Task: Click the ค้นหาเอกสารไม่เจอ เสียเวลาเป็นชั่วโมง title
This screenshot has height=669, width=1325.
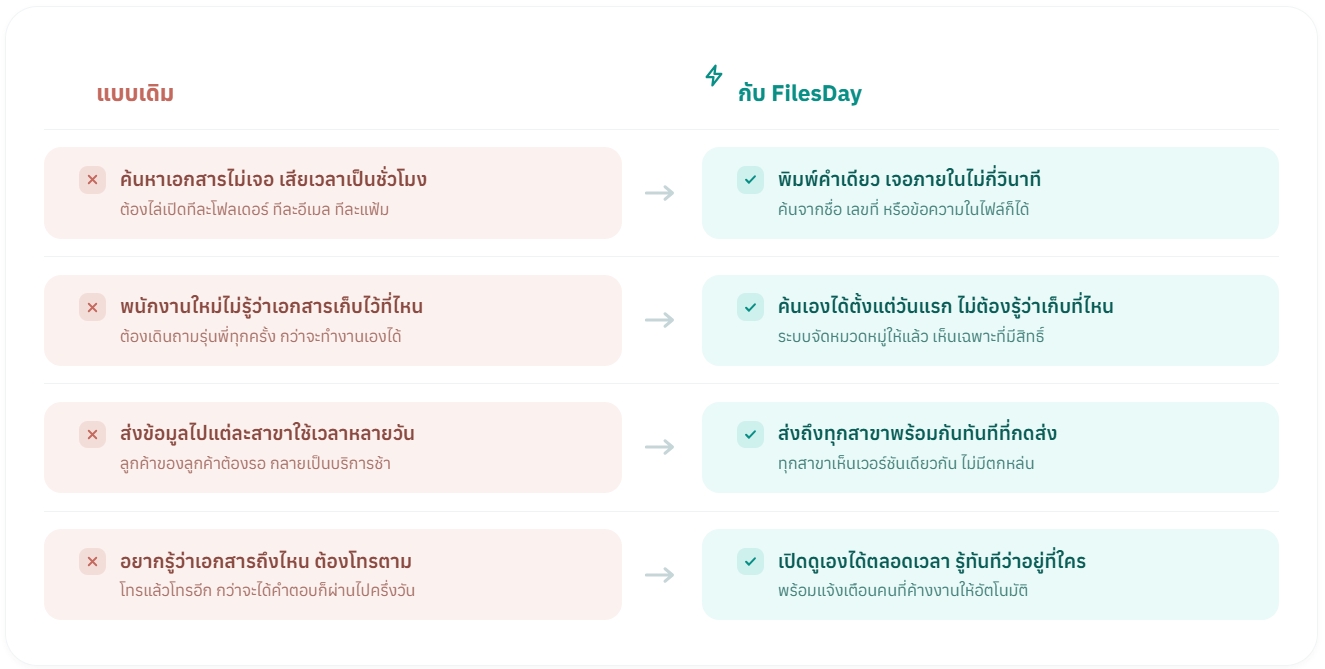Action: [x=273, y=180]
